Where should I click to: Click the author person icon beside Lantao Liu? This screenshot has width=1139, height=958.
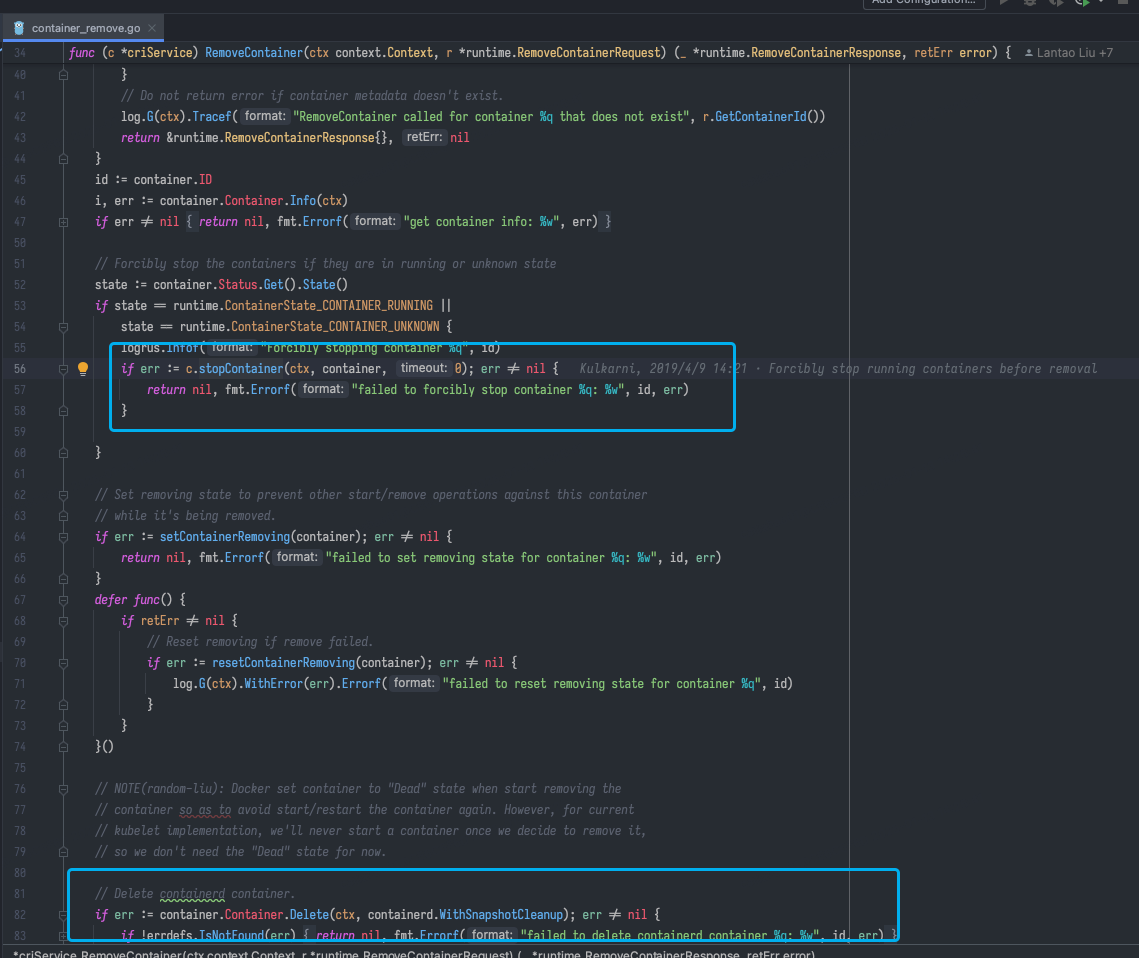(x=1029, y=53)
